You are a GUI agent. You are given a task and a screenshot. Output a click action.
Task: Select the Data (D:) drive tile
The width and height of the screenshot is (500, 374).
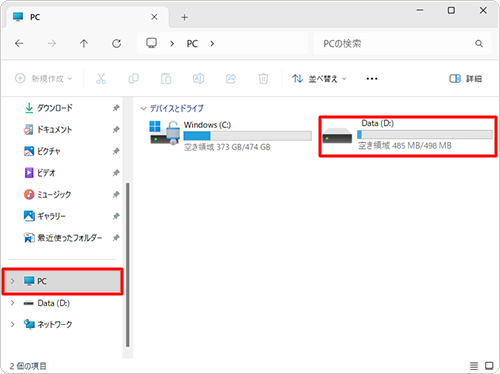coord(408,136)
